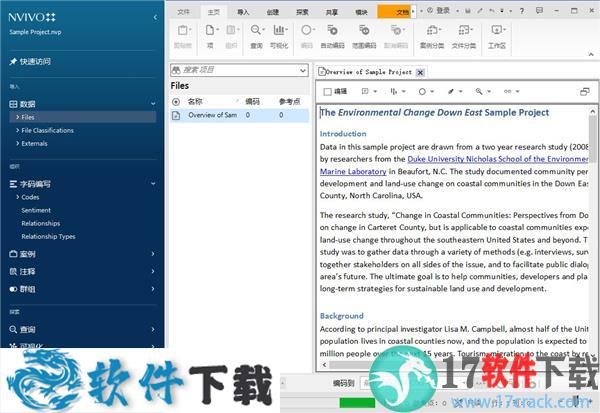Open the search box dropdown arrow
Image resolution: width=600 pixels, height=413 pixels.
301,71
